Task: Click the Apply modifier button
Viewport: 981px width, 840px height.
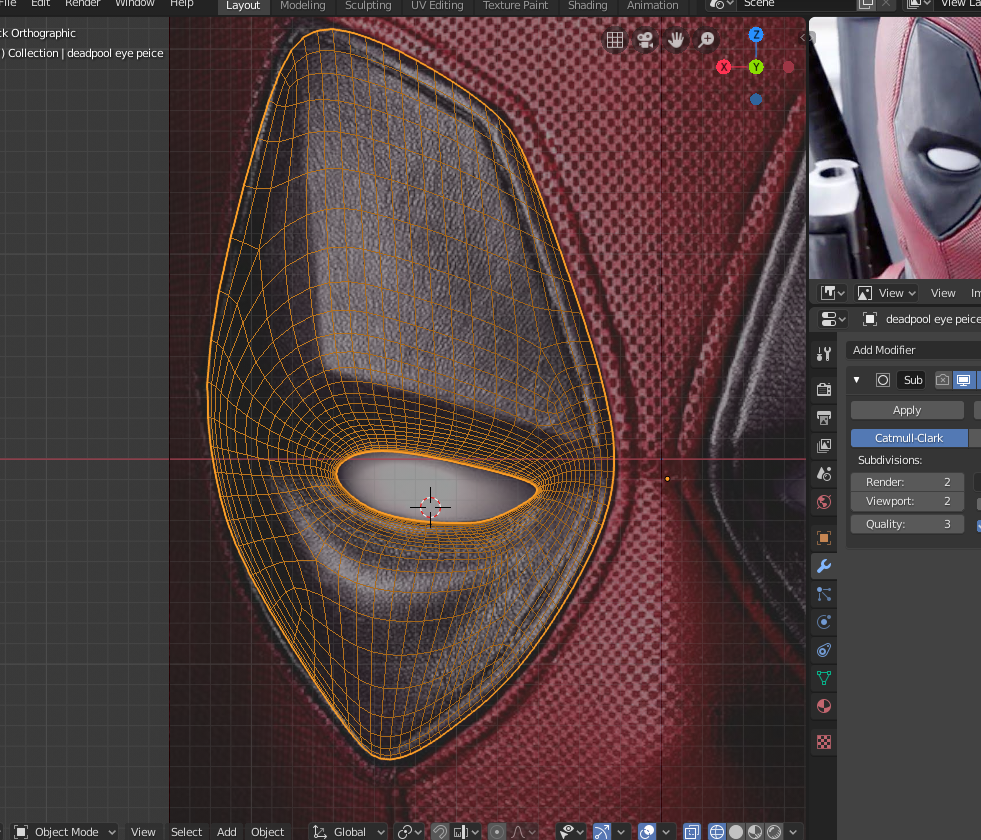Action: tap(907, 410)
